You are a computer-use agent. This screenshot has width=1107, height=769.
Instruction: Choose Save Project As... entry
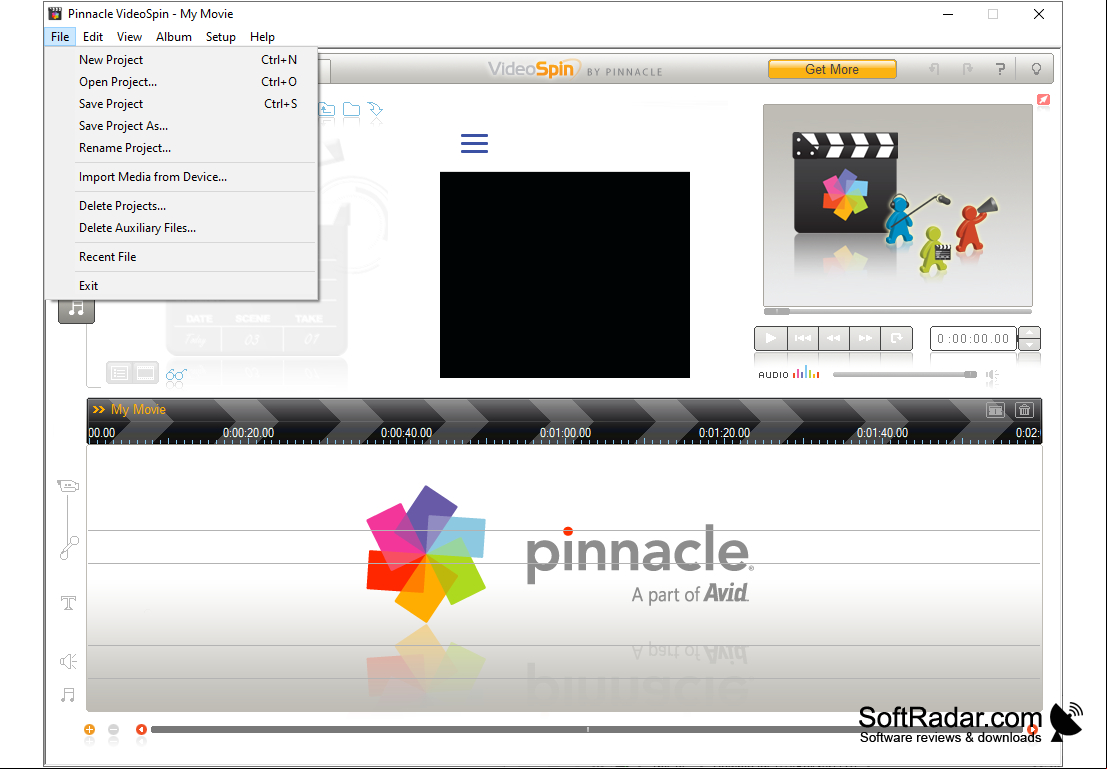pyautogui.click(x=181, y=126)
